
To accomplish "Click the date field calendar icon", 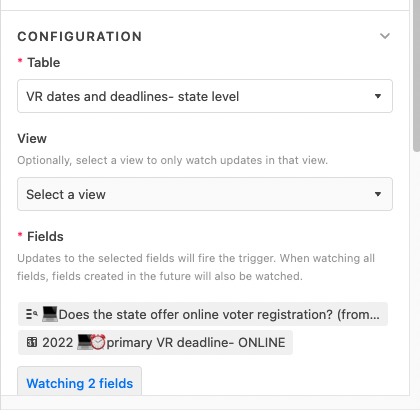I will click(32, 342).
